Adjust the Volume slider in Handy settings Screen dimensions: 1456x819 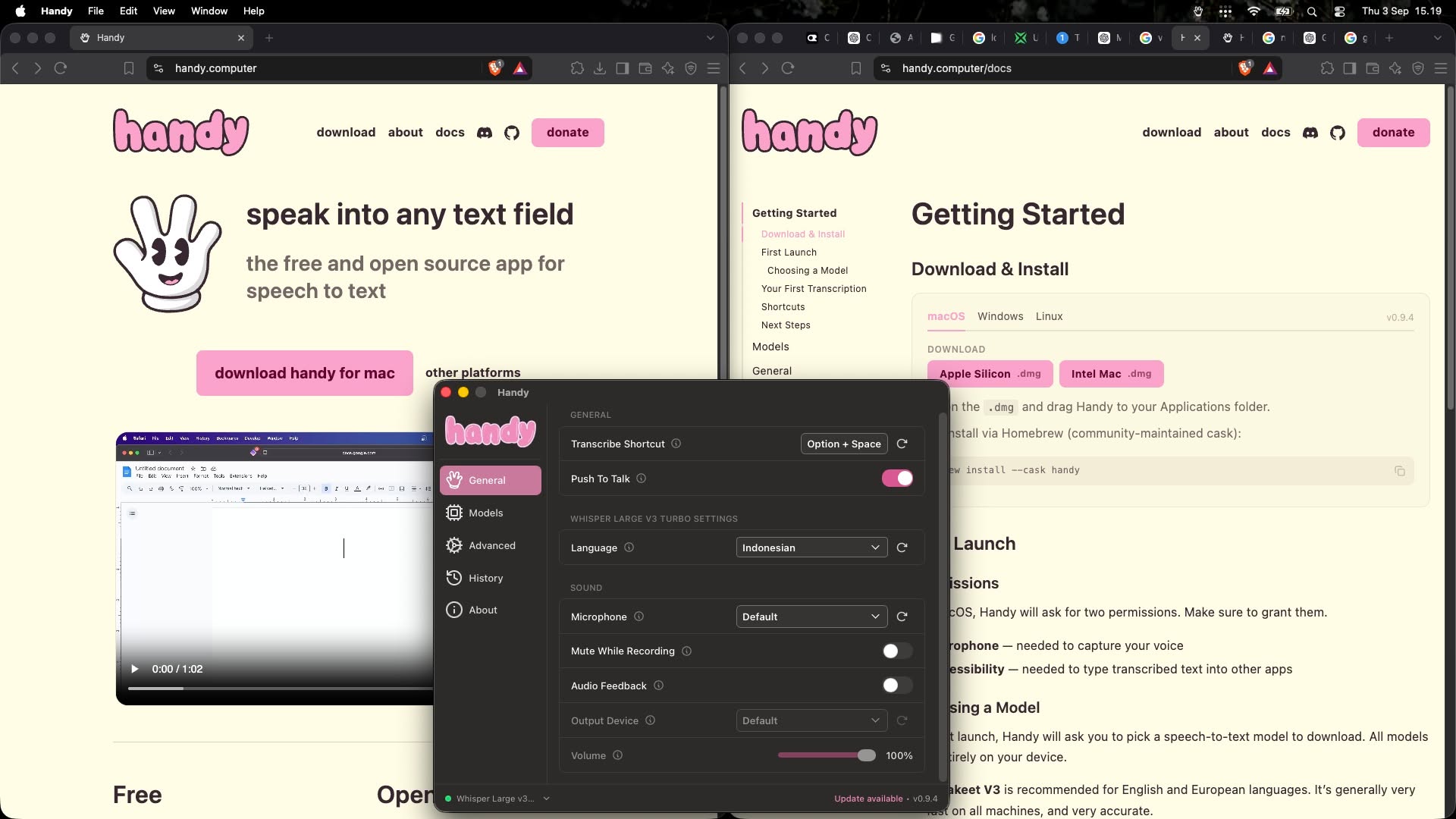point(827,755)
